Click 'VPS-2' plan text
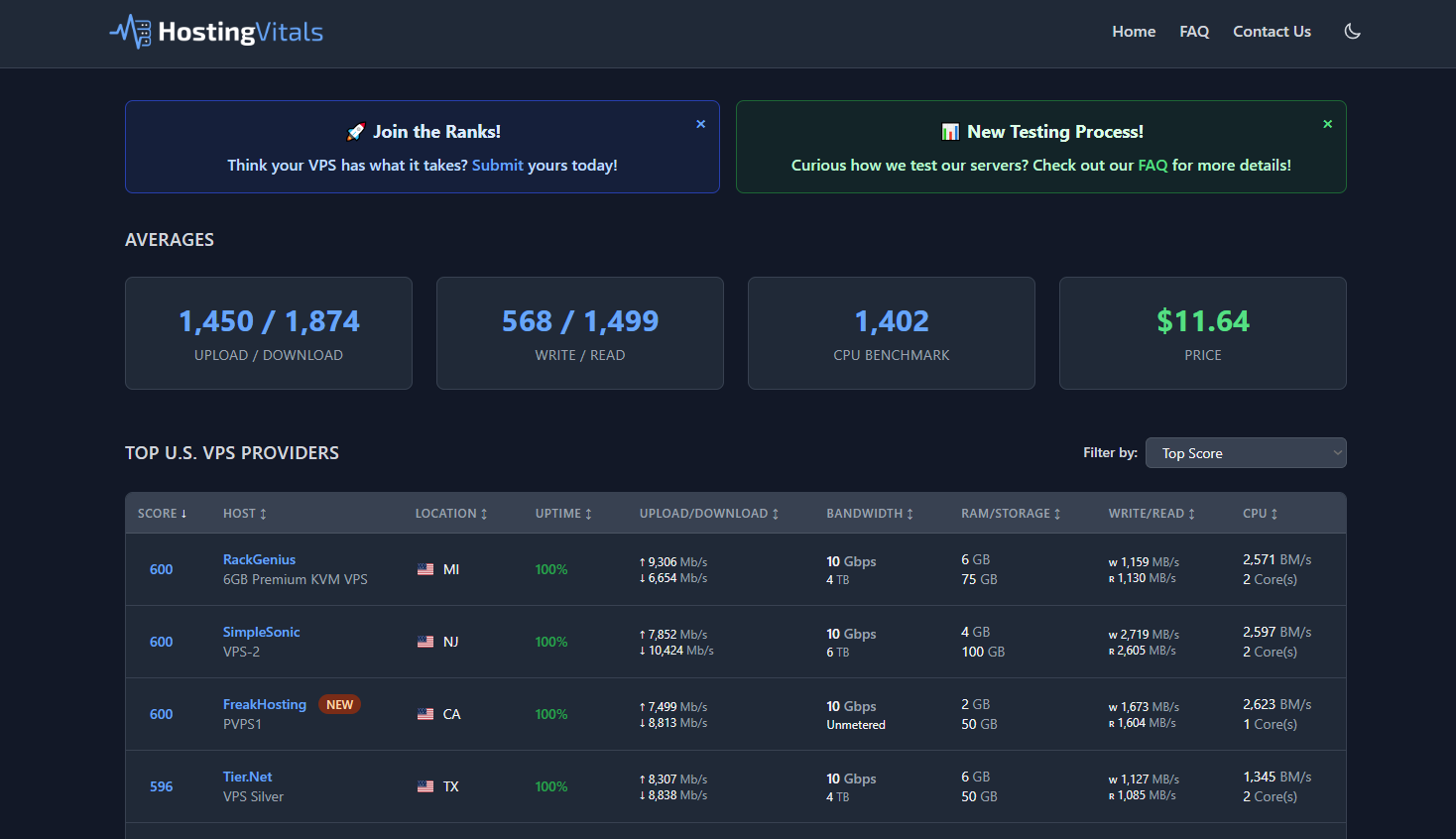 pos(241,652)
